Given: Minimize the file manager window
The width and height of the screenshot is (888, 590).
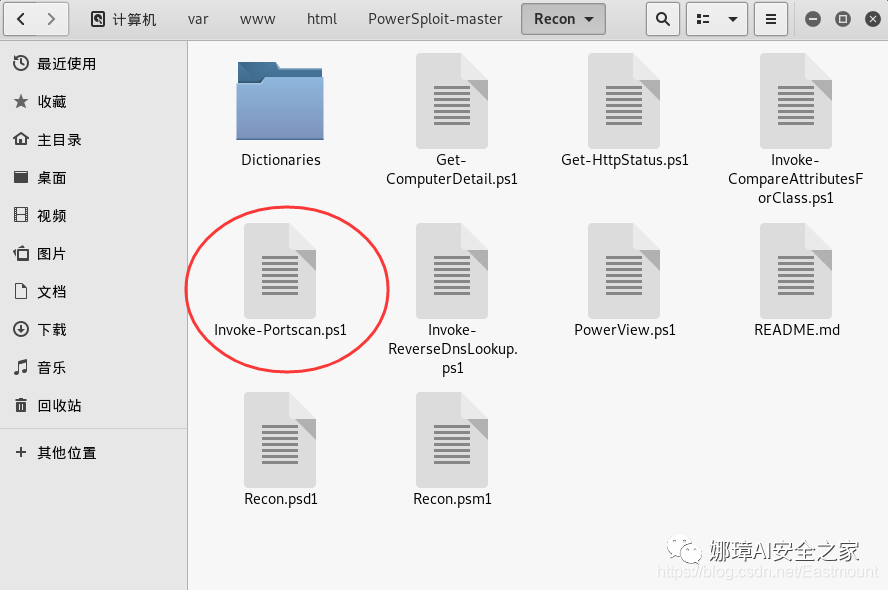Looking at the screenshot, I should 813,19.
